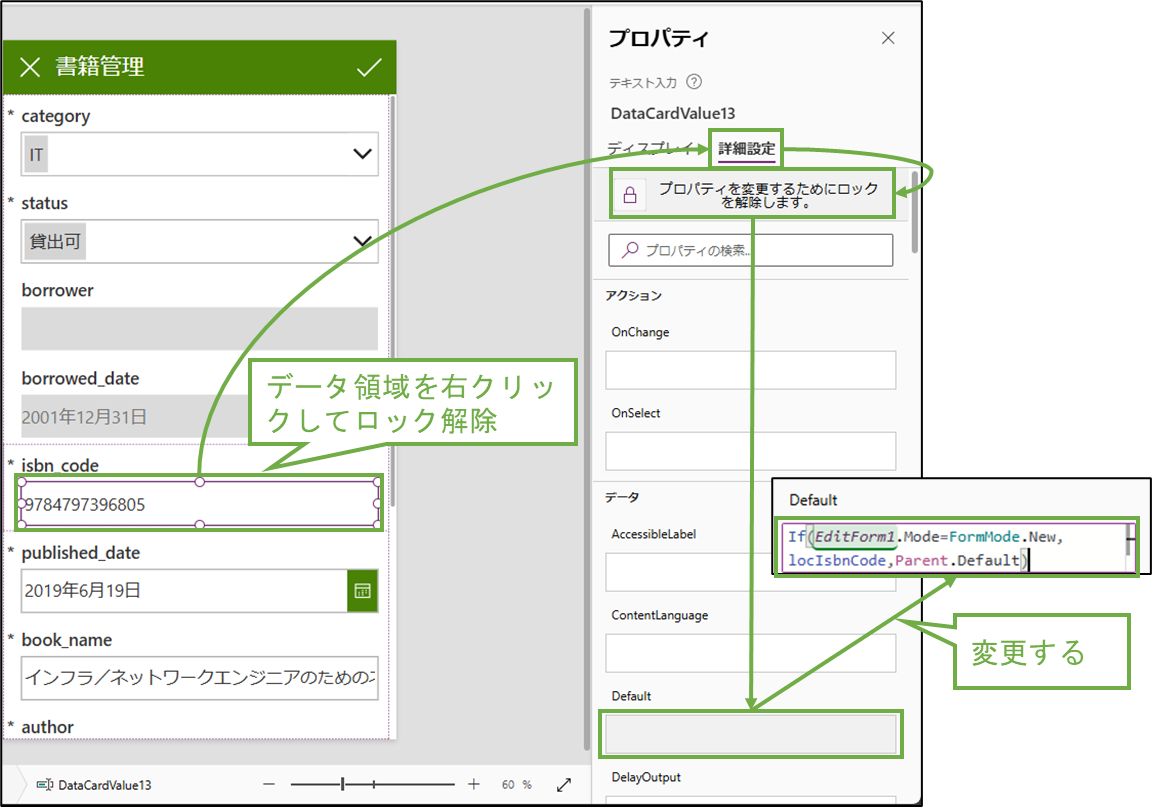Click the fit-to-screen expand icon
Screen dimensions: 1152x807
[x=564, y=784]
